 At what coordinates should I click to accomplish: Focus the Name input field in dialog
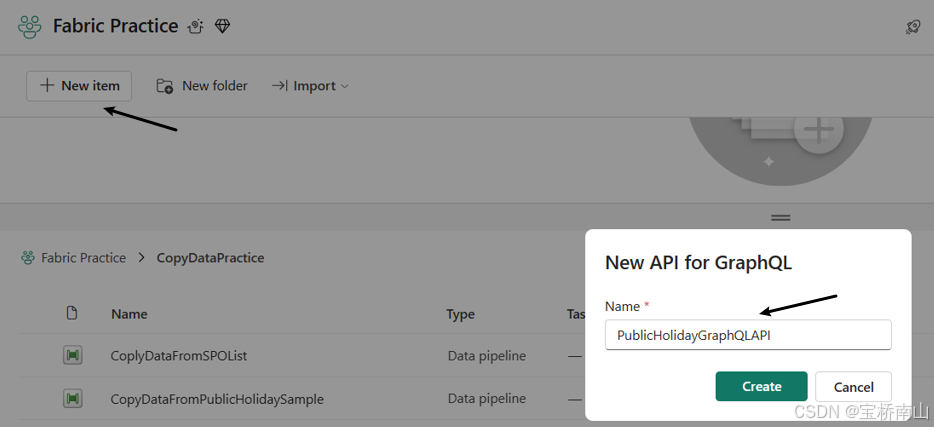748,335
